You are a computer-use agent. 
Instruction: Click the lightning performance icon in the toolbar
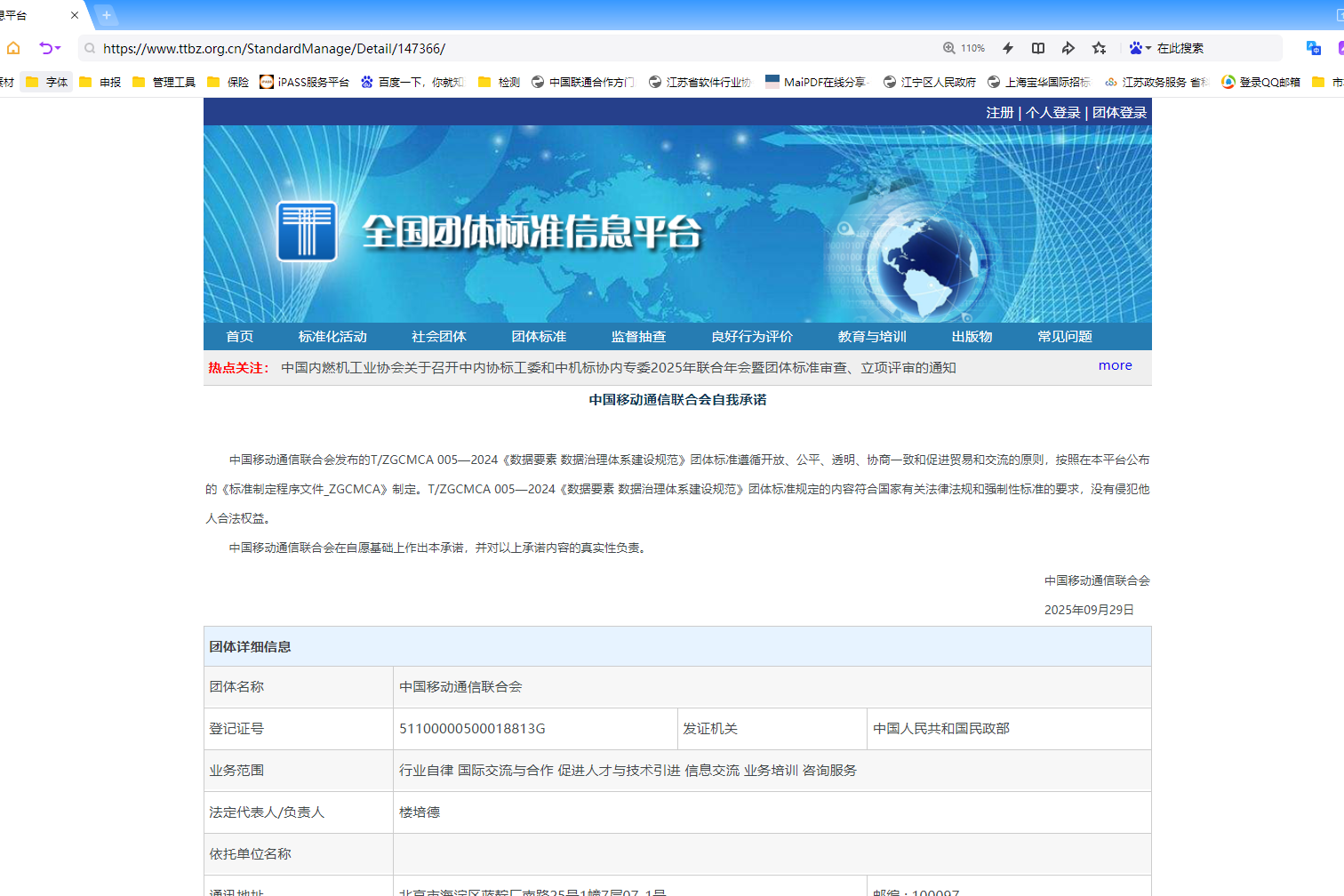click(1007, 47)
